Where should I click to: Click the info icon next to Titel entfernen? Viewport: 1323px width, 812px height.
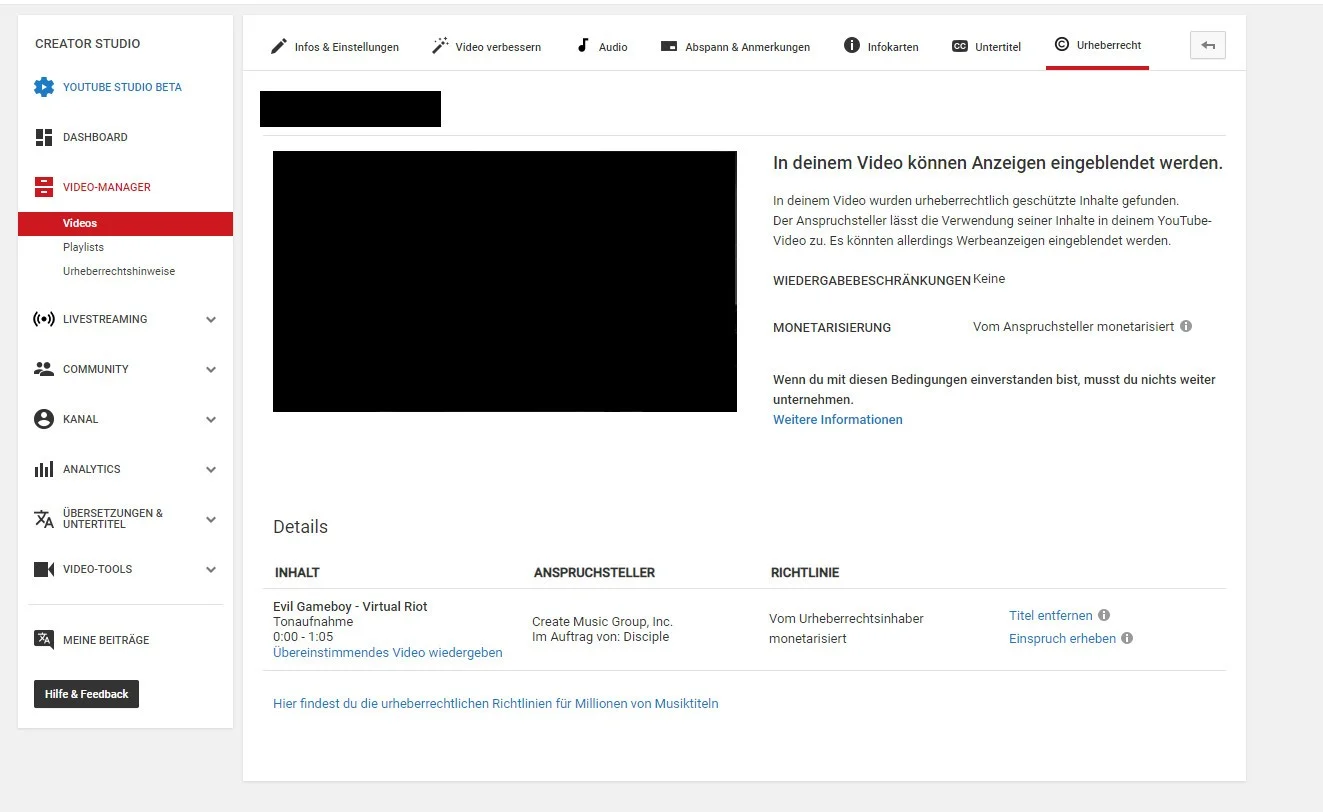1104,615
